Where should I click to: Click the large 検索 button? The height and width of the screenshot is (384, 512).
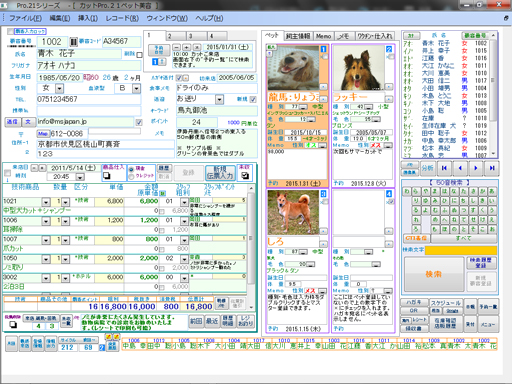[x=434, y=274]
